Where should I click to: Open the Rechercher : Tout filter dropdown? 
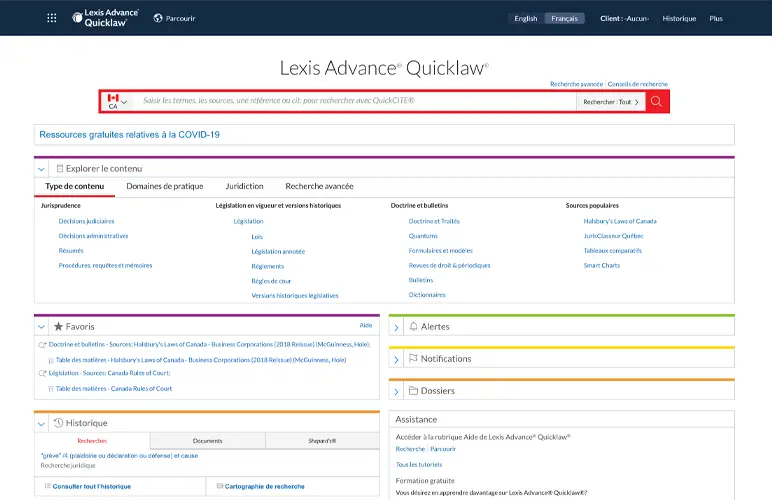pyautogui.click(x=611, y=102)
